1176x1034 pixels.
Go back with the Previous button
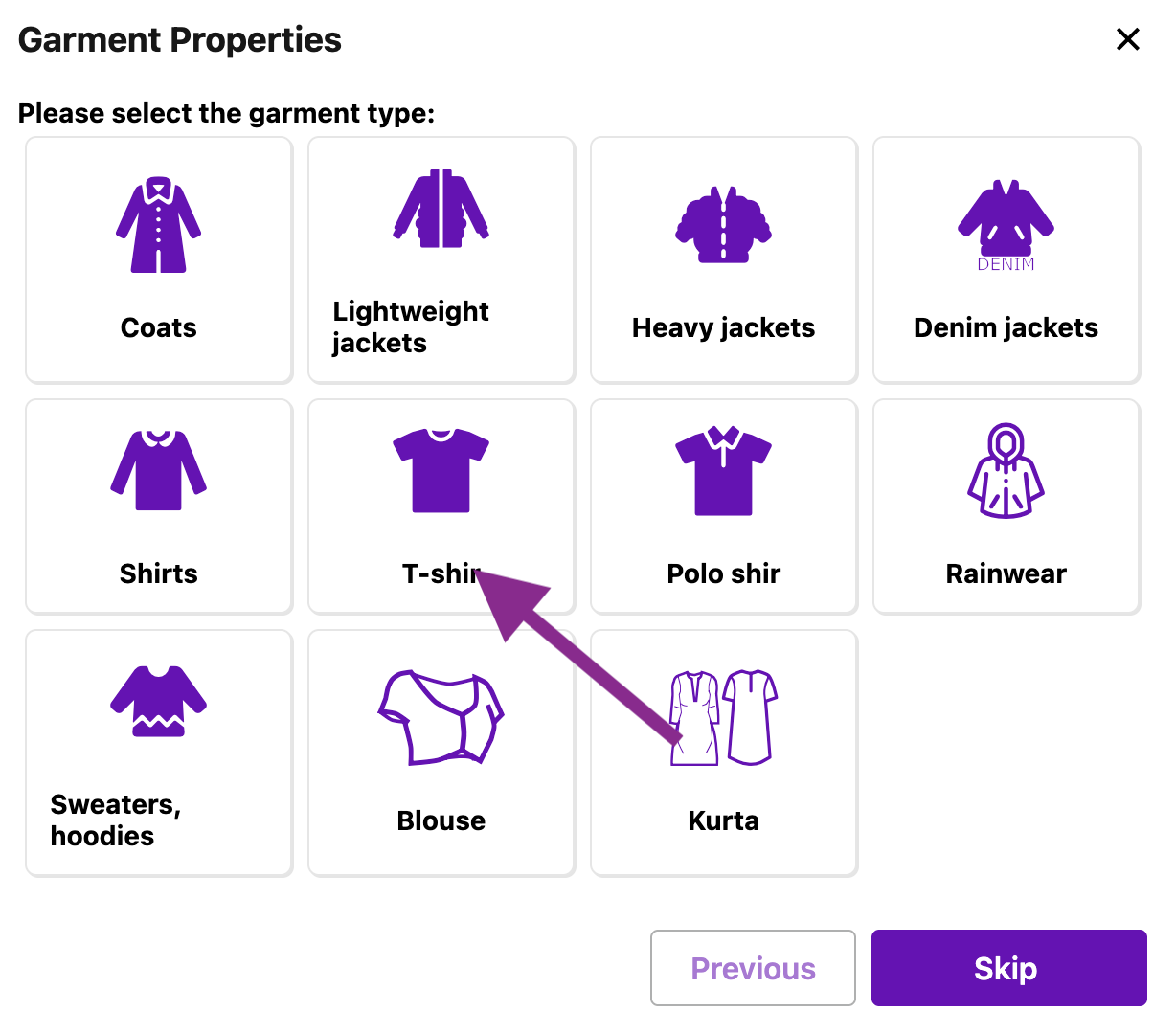point(753,968)
